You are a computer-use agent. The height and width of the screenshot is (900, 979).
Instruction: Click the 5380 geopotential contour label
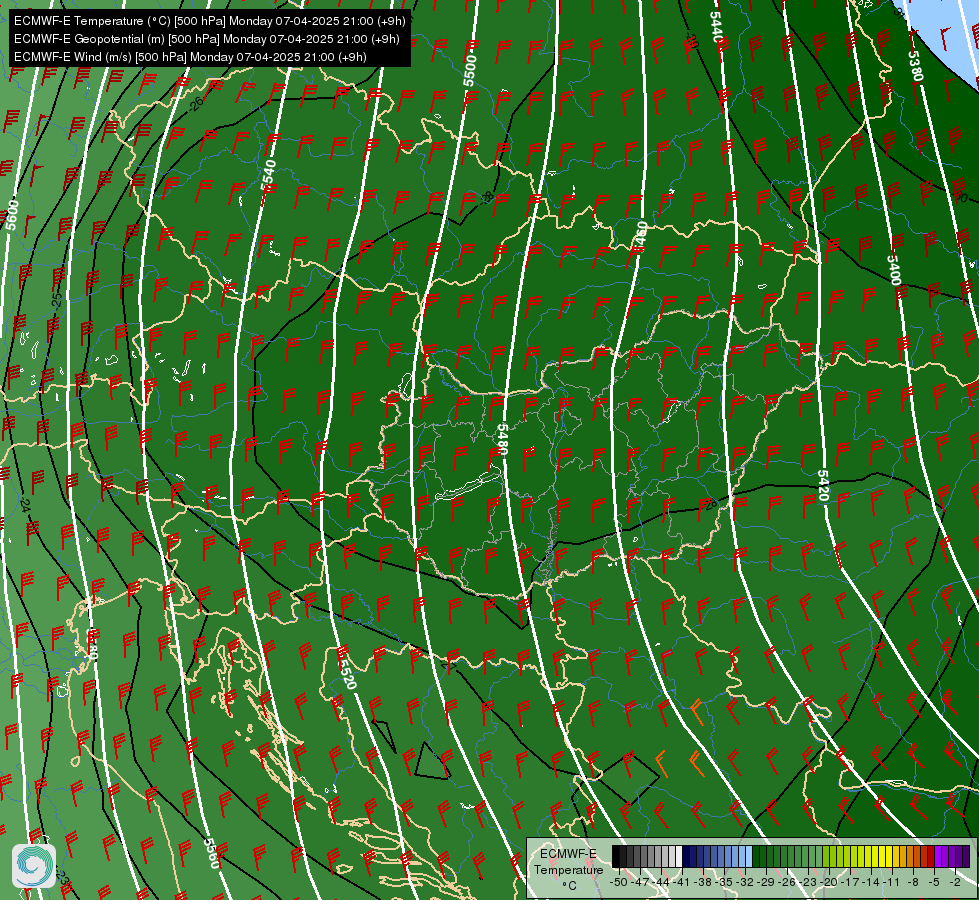[x=915, y=66]
